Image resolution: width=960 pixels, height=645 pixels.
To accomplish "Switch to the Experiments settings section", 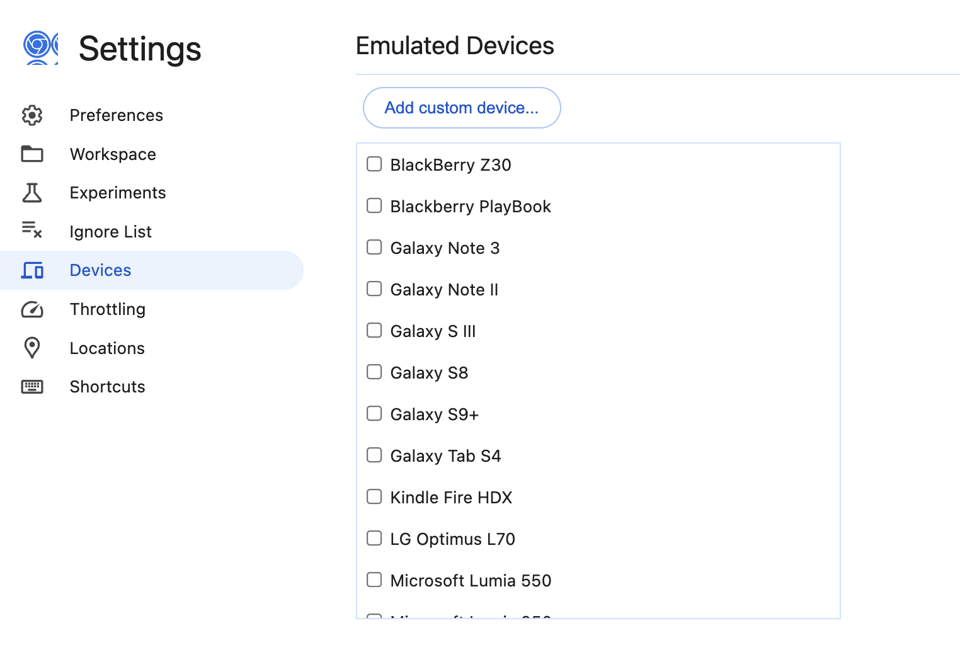I will click(119, 192).
